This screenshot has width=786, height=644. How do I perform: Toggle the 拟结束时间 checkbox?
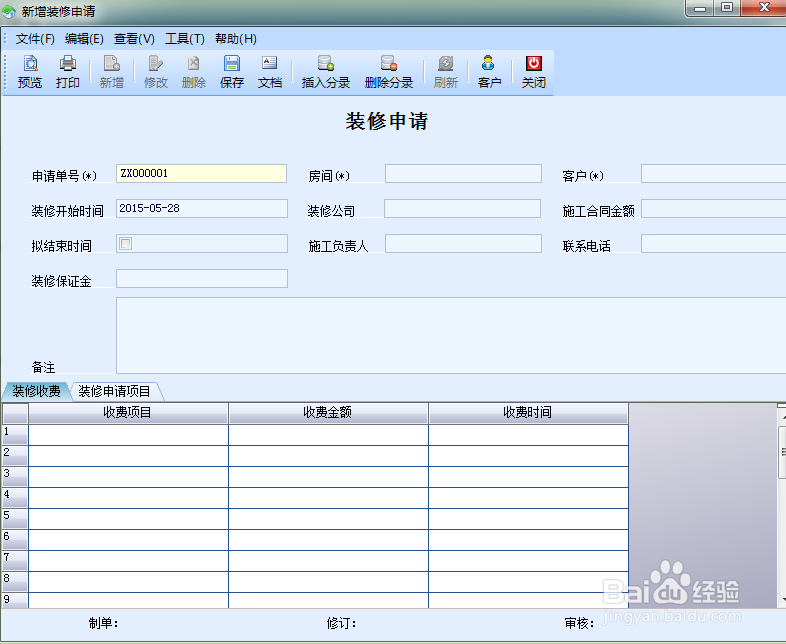pyautogui.click(x=125, y=244)
